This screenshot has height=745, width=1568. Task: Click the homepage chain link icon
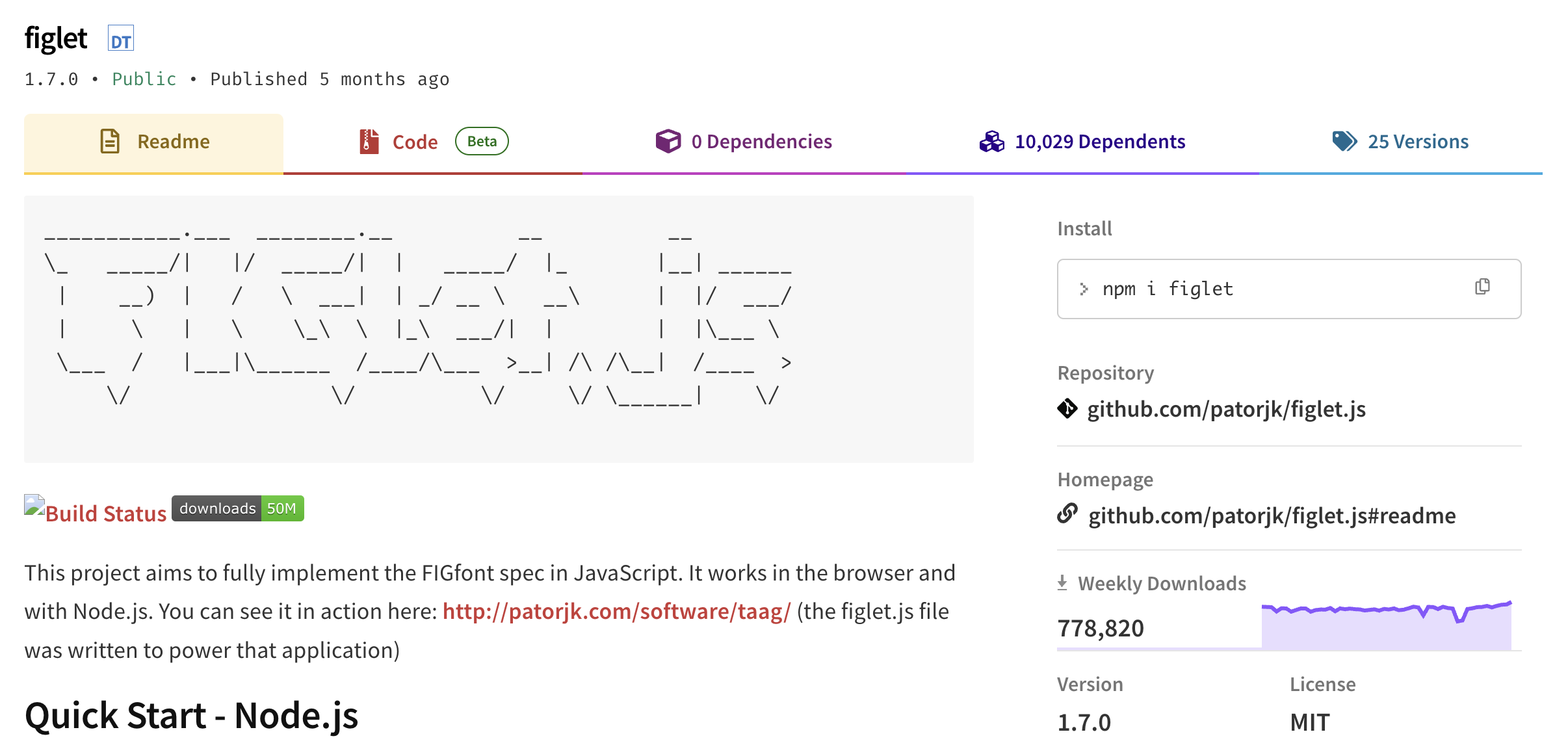1067,514
